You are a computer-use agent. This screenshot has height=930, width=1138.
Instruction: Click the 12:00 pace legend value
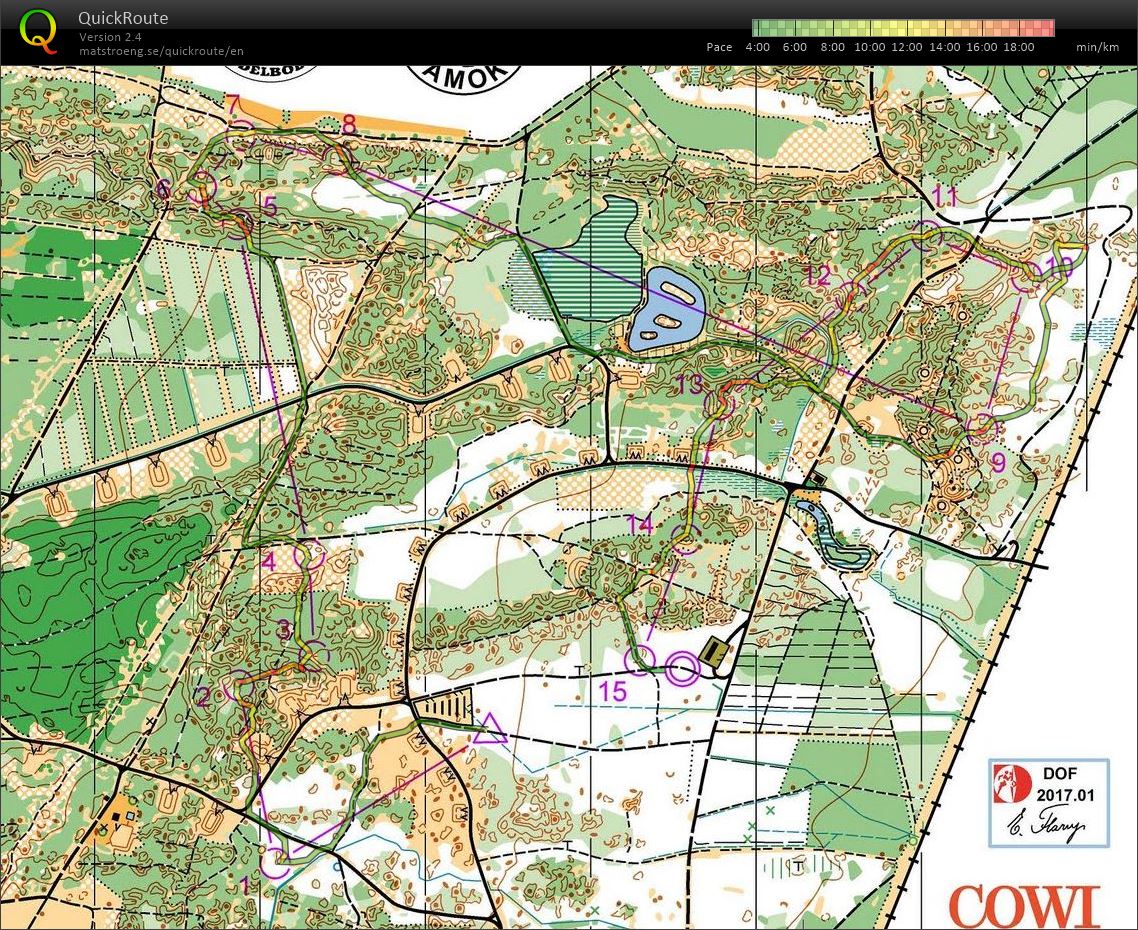coord(907,47)
